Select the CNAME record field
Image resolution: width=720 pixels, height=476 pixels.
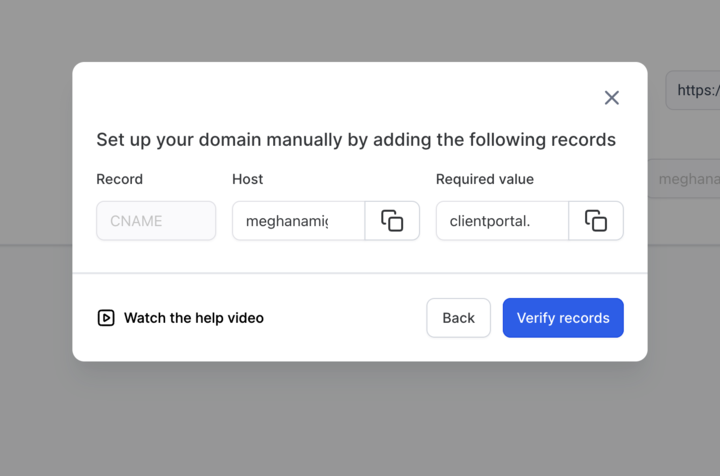click(156, 221)
